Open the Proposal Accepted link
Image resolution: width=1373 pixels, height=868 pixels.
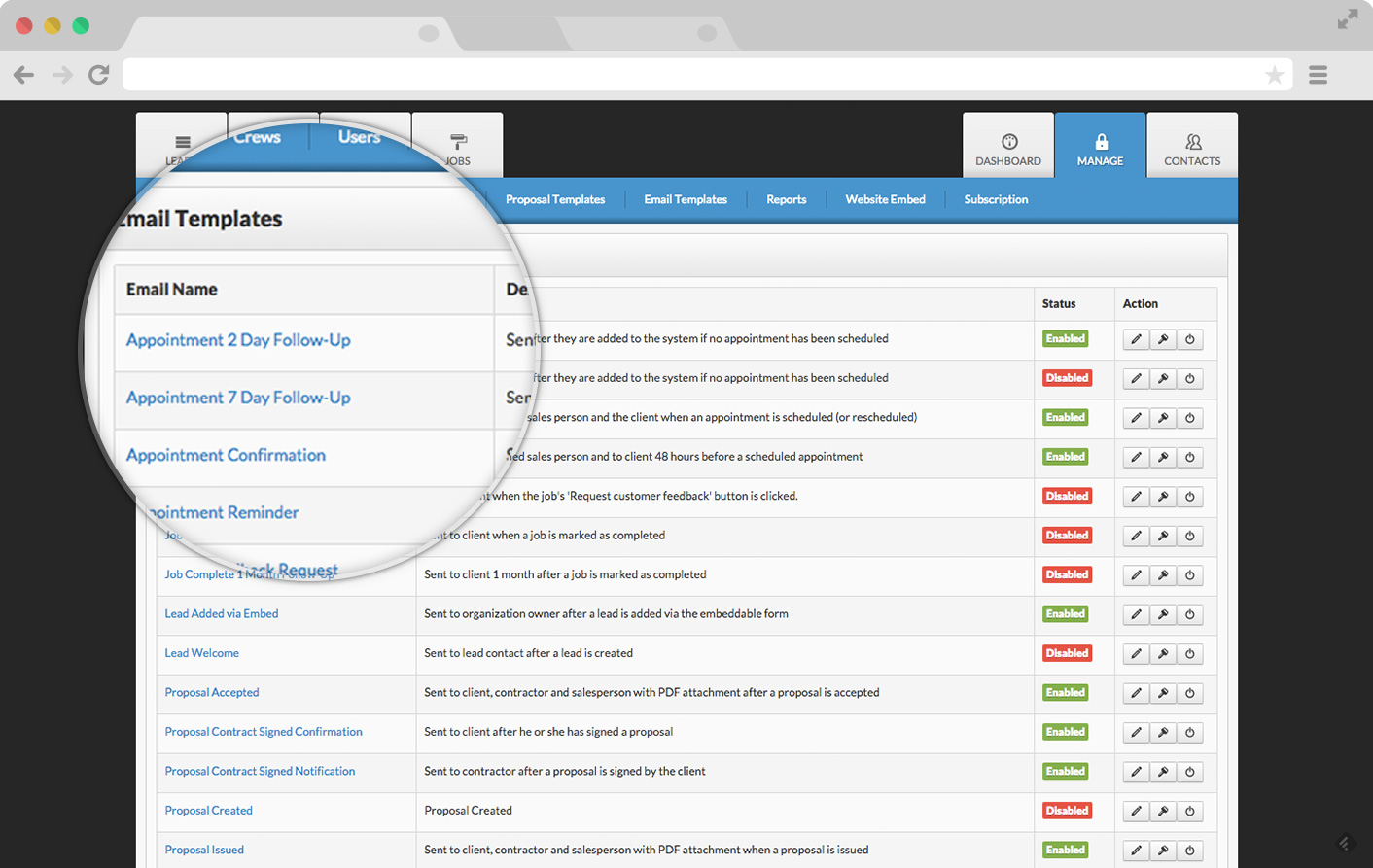pos(212,693)
